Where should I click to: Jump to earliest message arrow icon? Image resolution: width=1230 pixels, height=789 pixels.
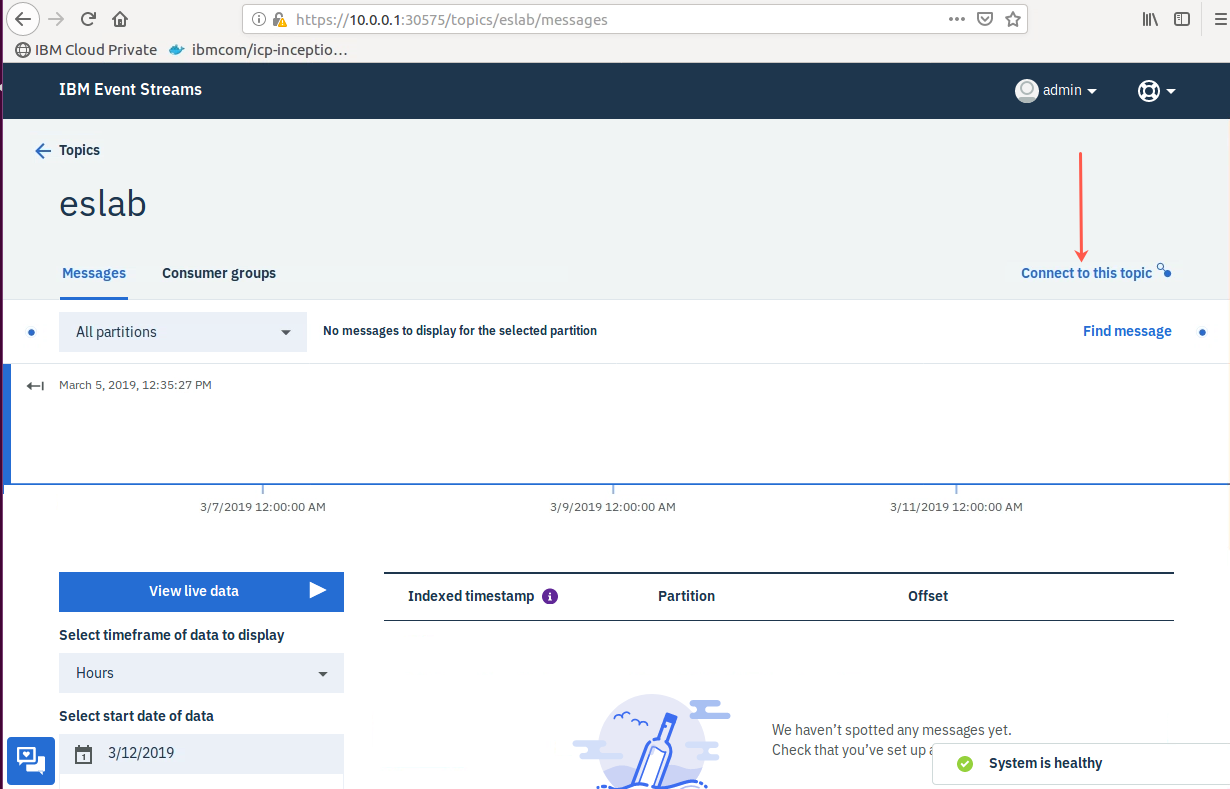[x=35, y=386]
